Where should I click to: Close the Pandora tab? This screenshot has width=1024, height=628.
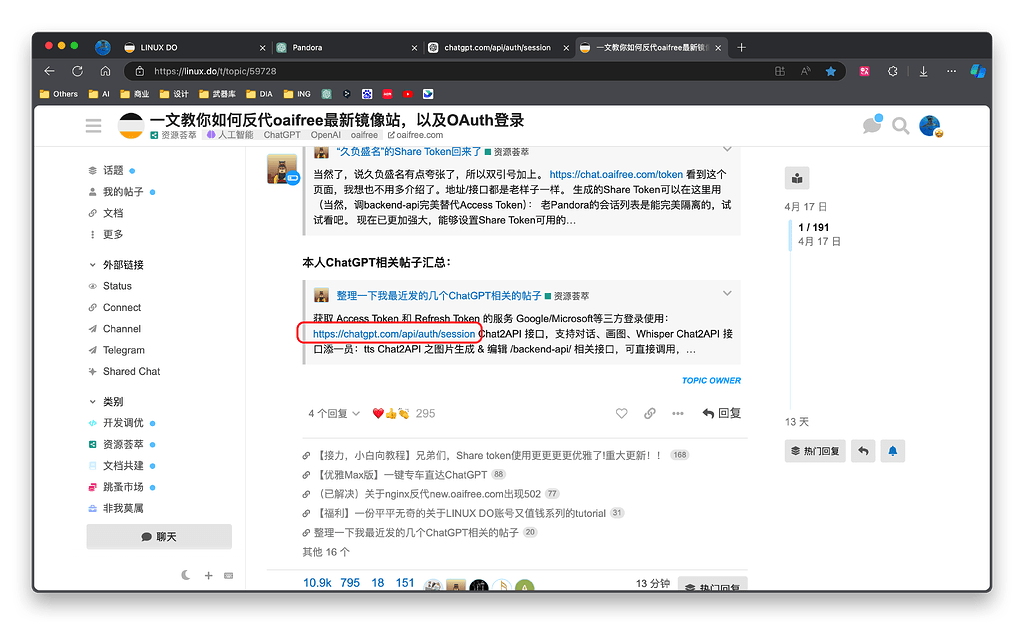[x=414, y=48]
